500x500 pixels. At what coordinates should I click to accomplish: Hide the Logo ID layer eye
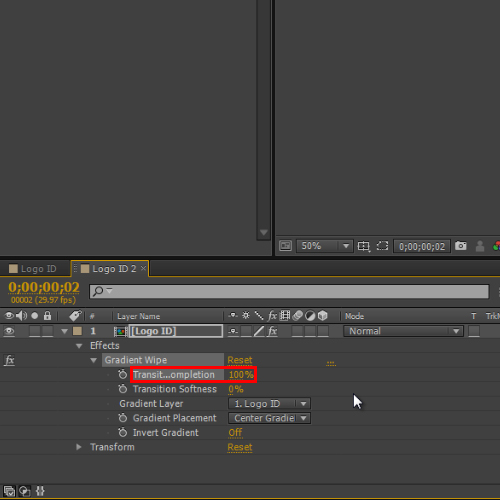point(9,331)
